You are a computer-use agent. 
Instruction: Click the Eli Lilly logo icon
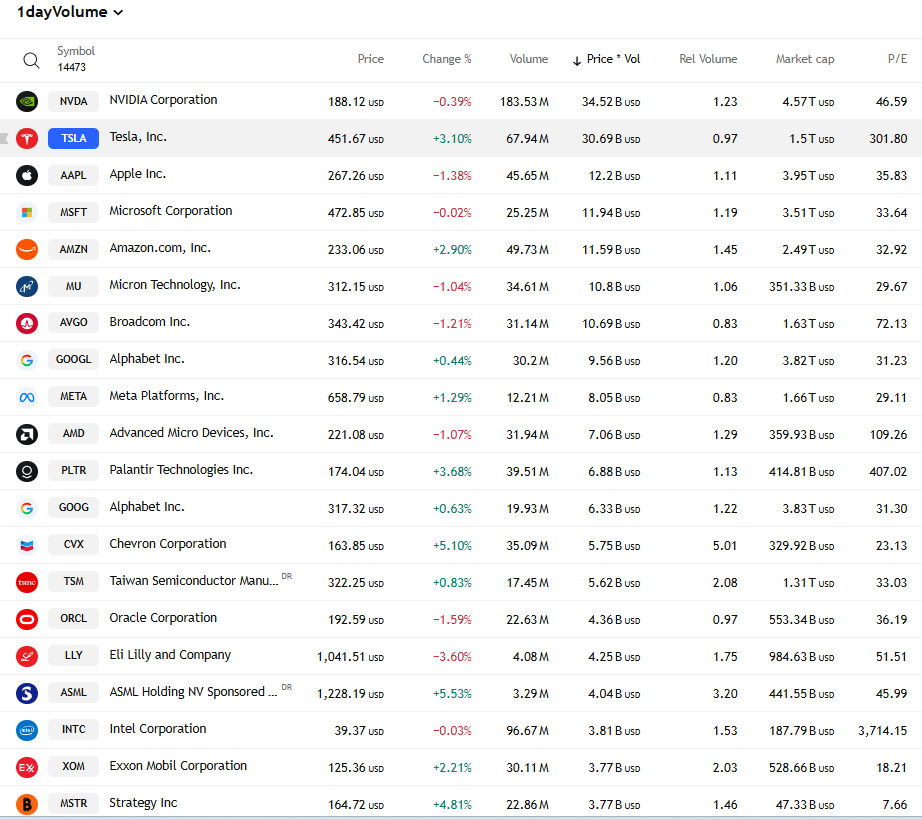pyautogui.click(x=27, y=657)
